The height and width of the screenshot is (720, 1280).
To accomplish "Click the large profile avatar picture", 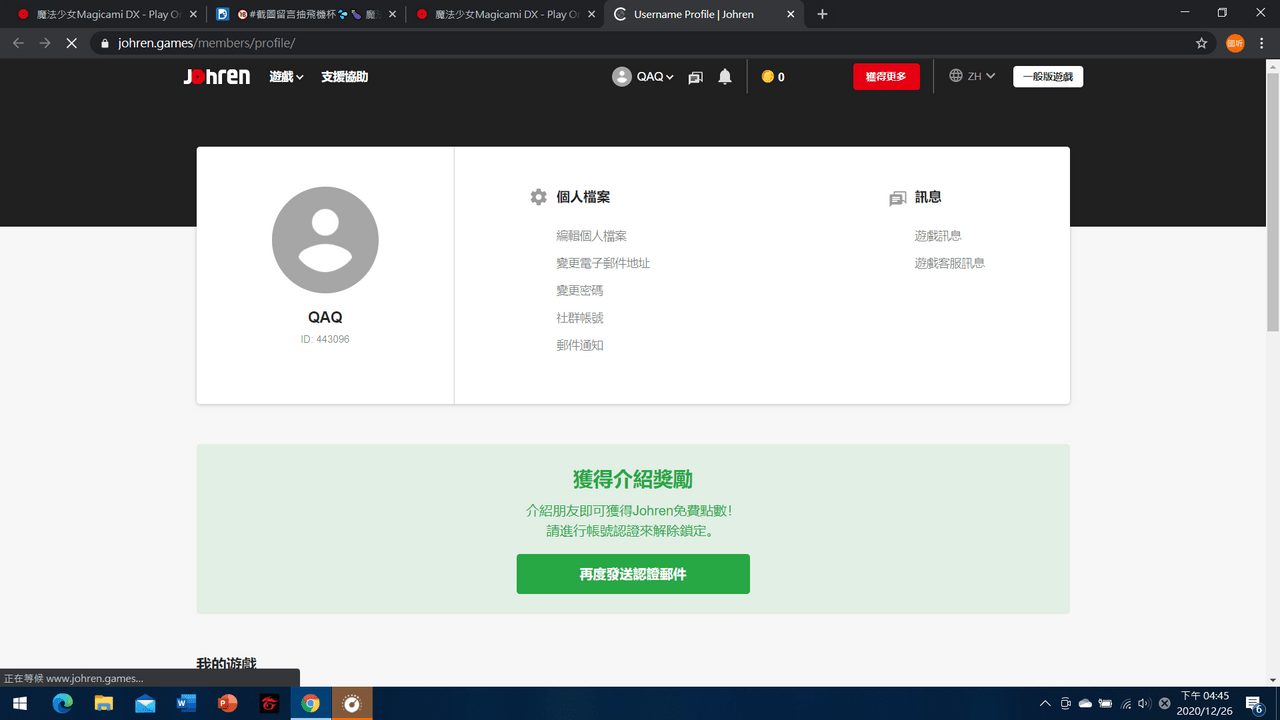I will [325, 240].
